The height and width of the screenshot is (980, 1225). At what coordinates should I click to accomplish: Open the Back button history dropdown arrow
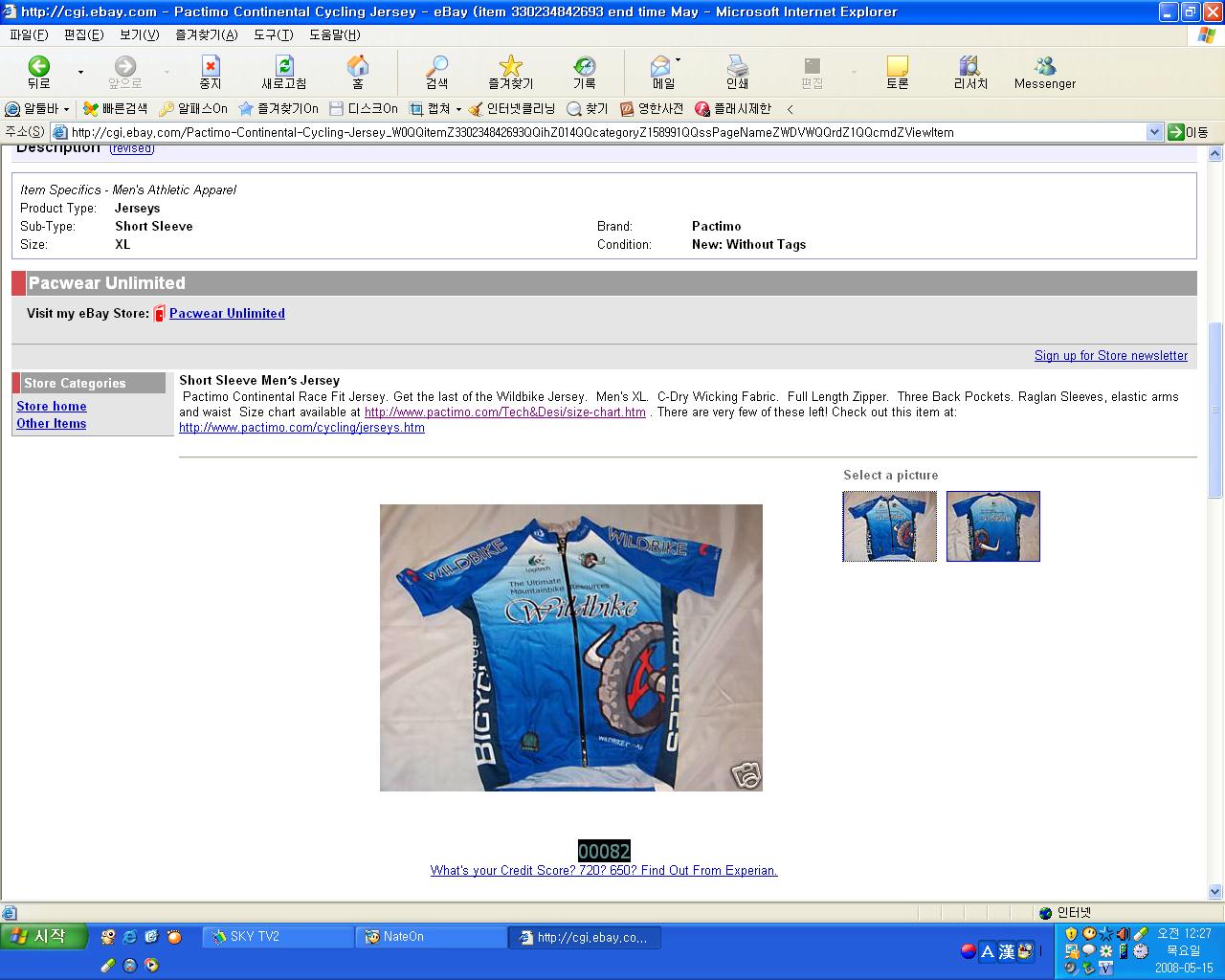(x=80, y=72)
